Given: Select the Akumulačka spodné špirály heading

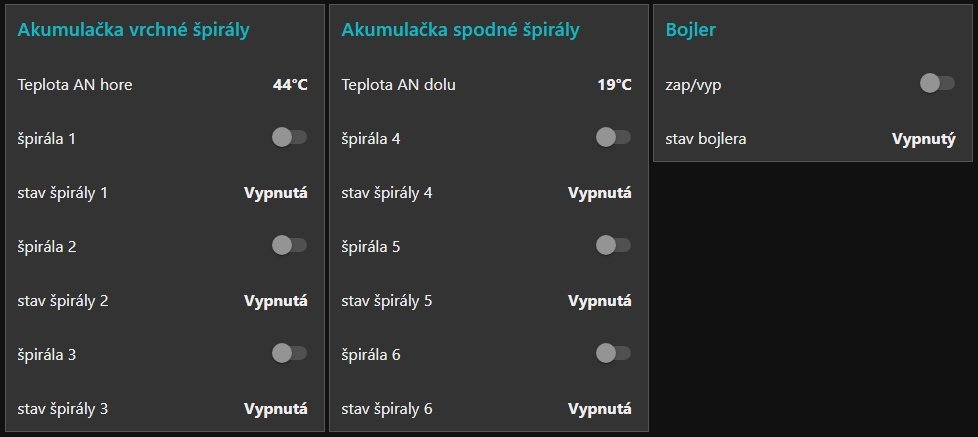Looking at the screenshot, I should [460, 30].
